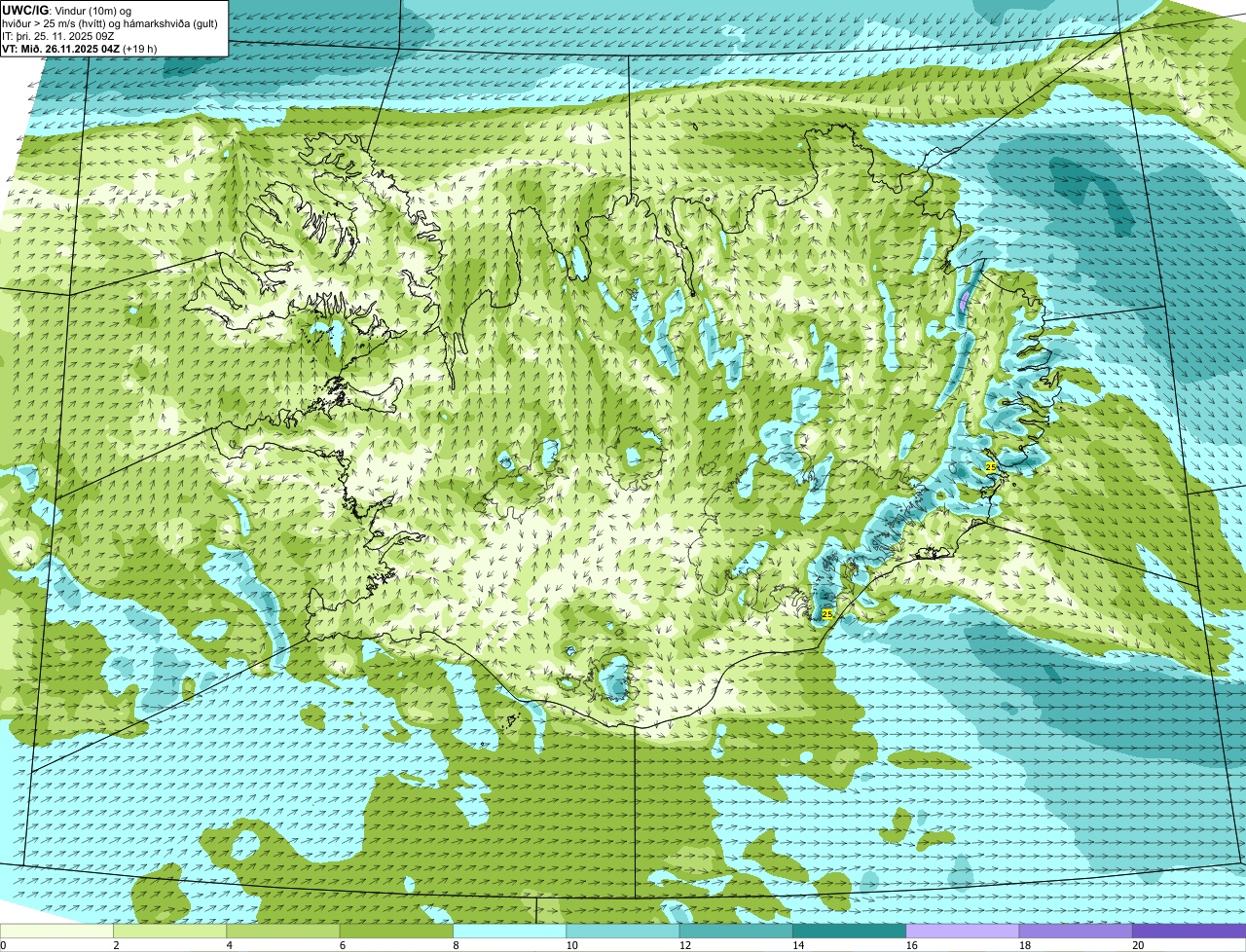This screenshot has width=1246, height=952.
Task: Pick the pale yellow 0–2 m/s color swatch
Action: tap(56, 931)
